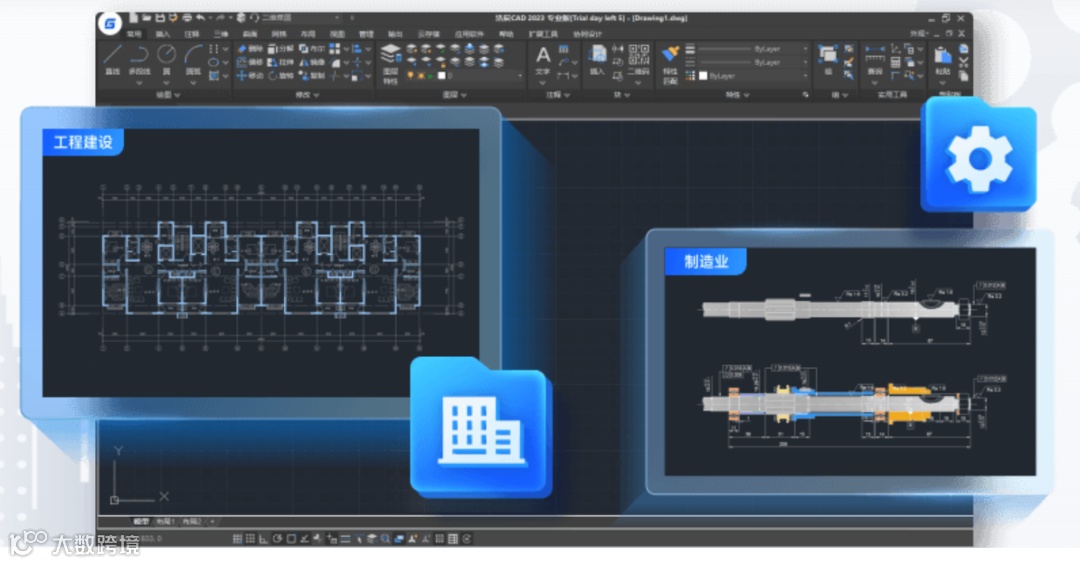Viewport: 1080px width, 564px height.
Task: Switch to the Layout2 (布局2) tab
Action: [191, 521]
